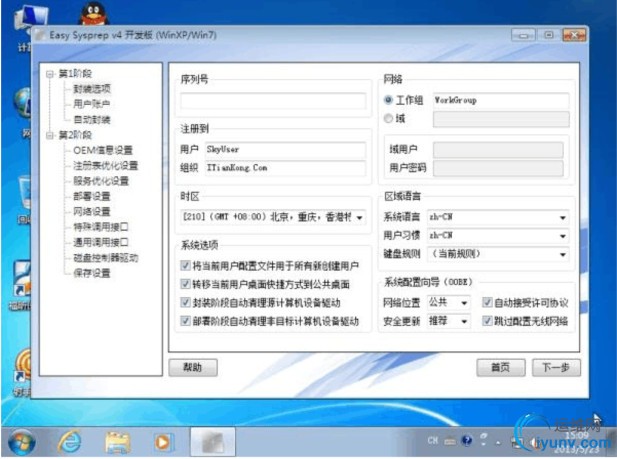Select the 域 radio button
617x459 pixels.
click(x=388, y=118)
